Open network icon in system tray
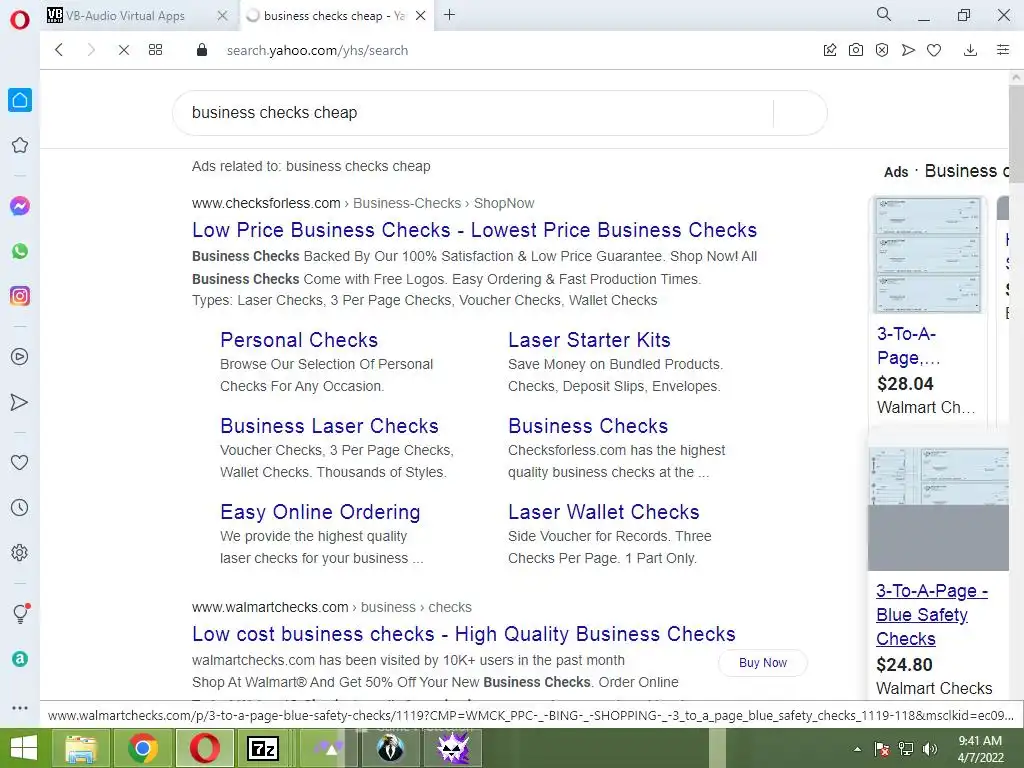 tap(906, 749)
